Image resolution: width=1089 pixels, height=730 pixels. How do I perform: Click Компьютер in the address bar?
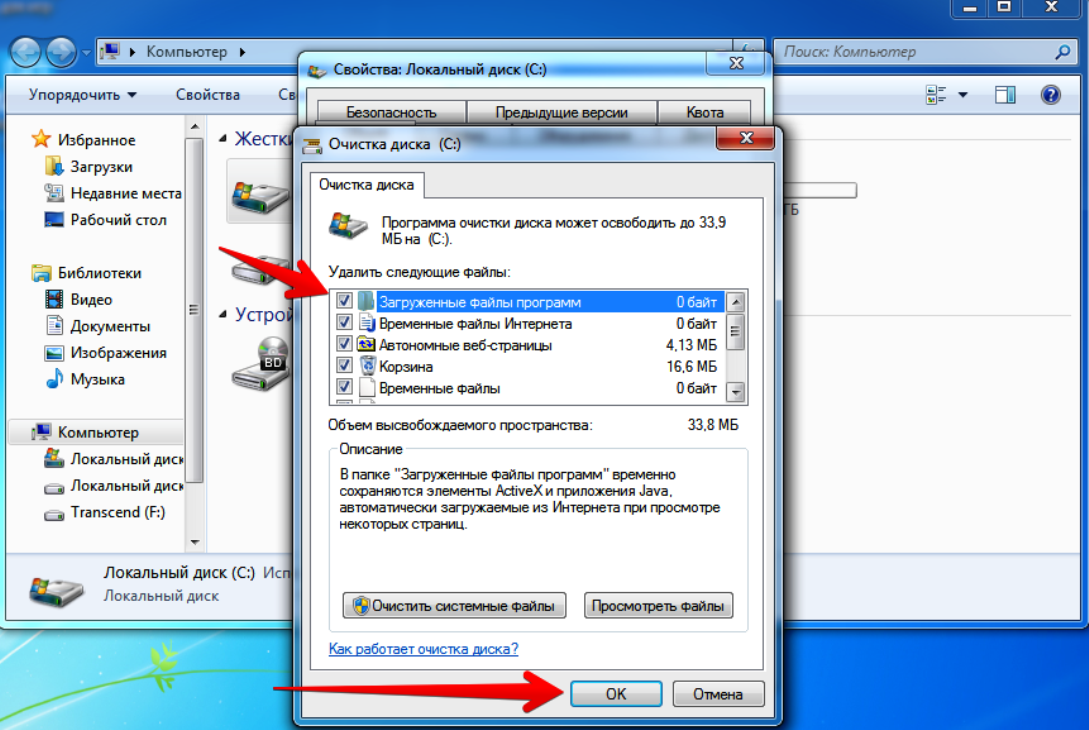tap(186, 51)
